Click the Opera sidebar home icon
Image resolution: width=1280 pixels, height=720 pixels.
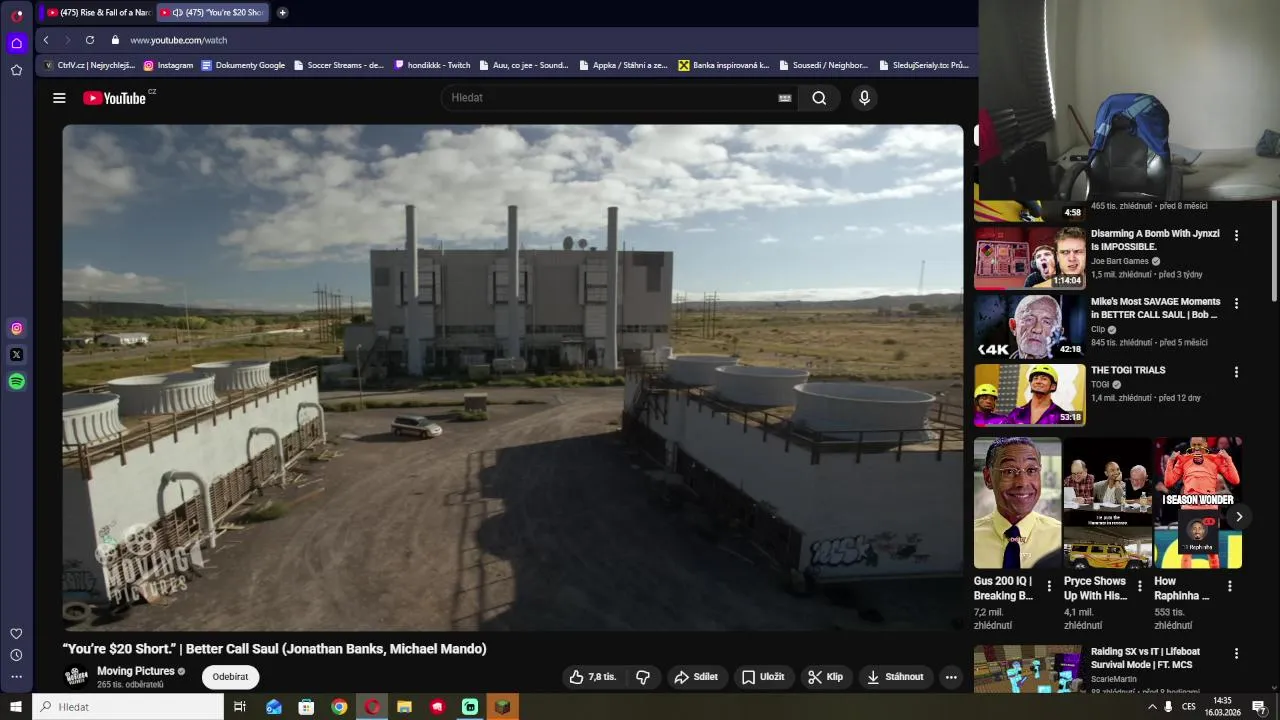click(16, 43)
